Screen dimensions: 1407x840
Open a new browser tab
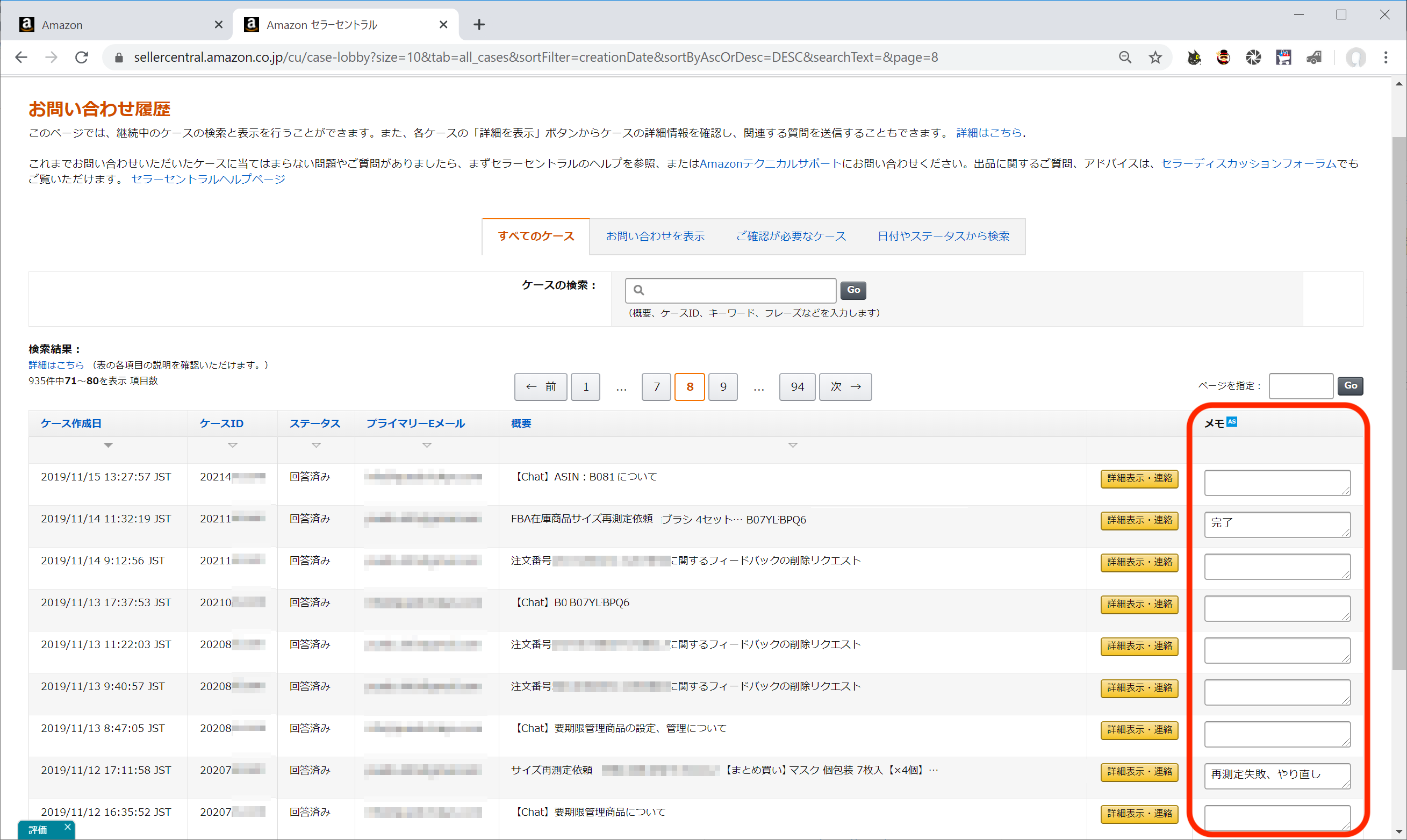tap(479, 24)
